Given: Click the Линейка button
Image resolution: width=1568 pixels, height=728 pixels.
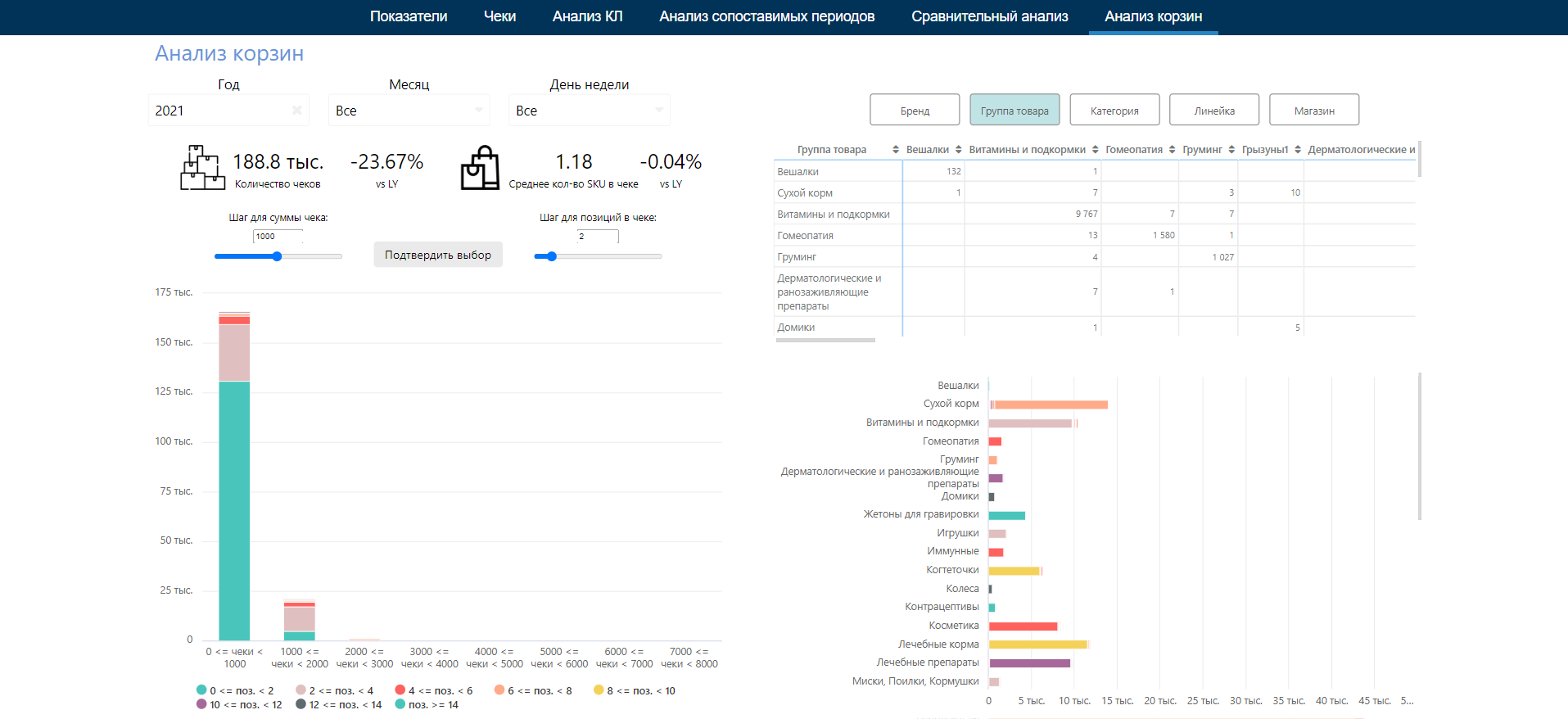Looking at the screenshot, I should pyautogui.click(x=1214, y=110).
